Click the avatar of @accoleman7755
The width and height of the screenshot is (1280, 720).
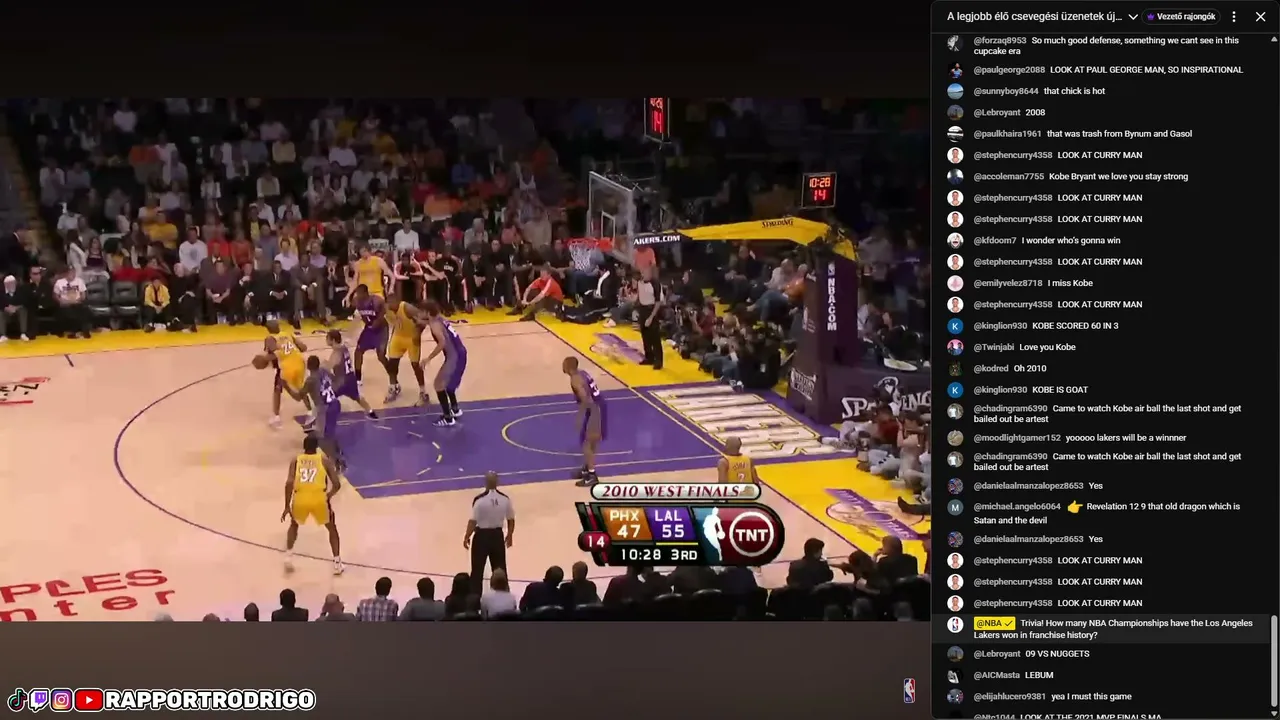[x=955, y=177]
